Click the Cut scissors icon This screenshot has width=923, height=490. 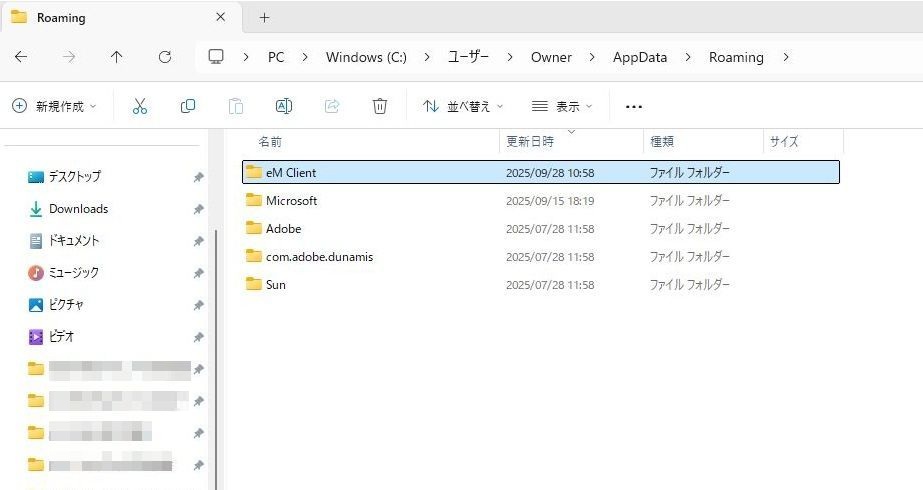140,106
